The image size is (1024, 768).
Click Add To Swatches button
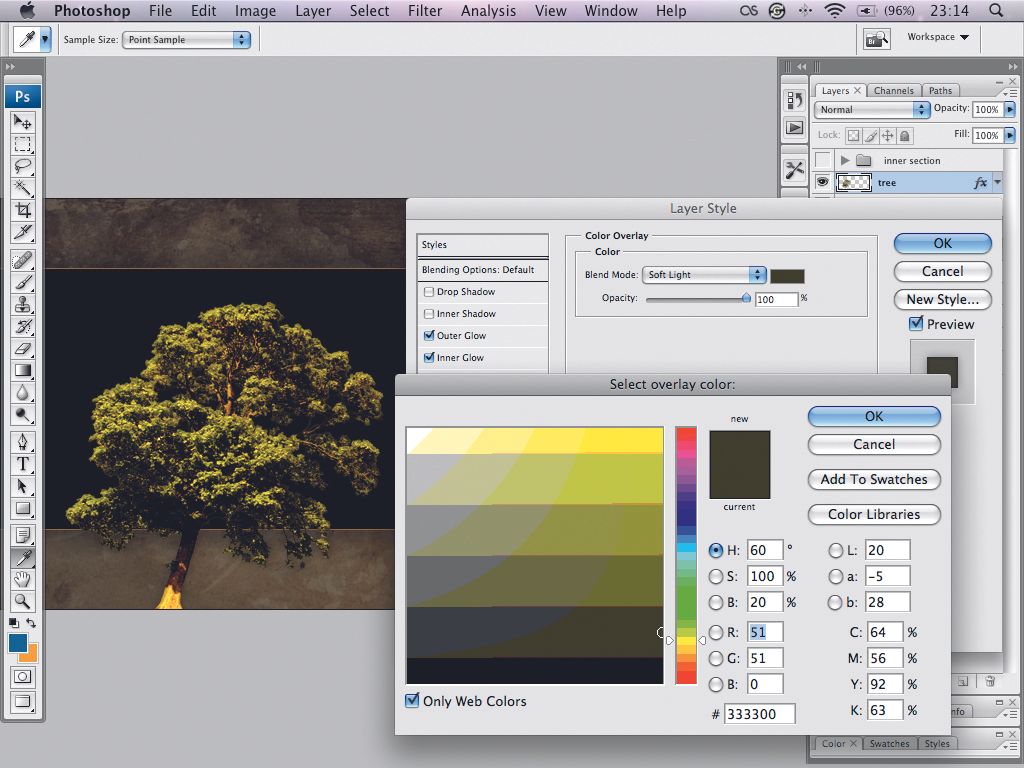[874, 480]
